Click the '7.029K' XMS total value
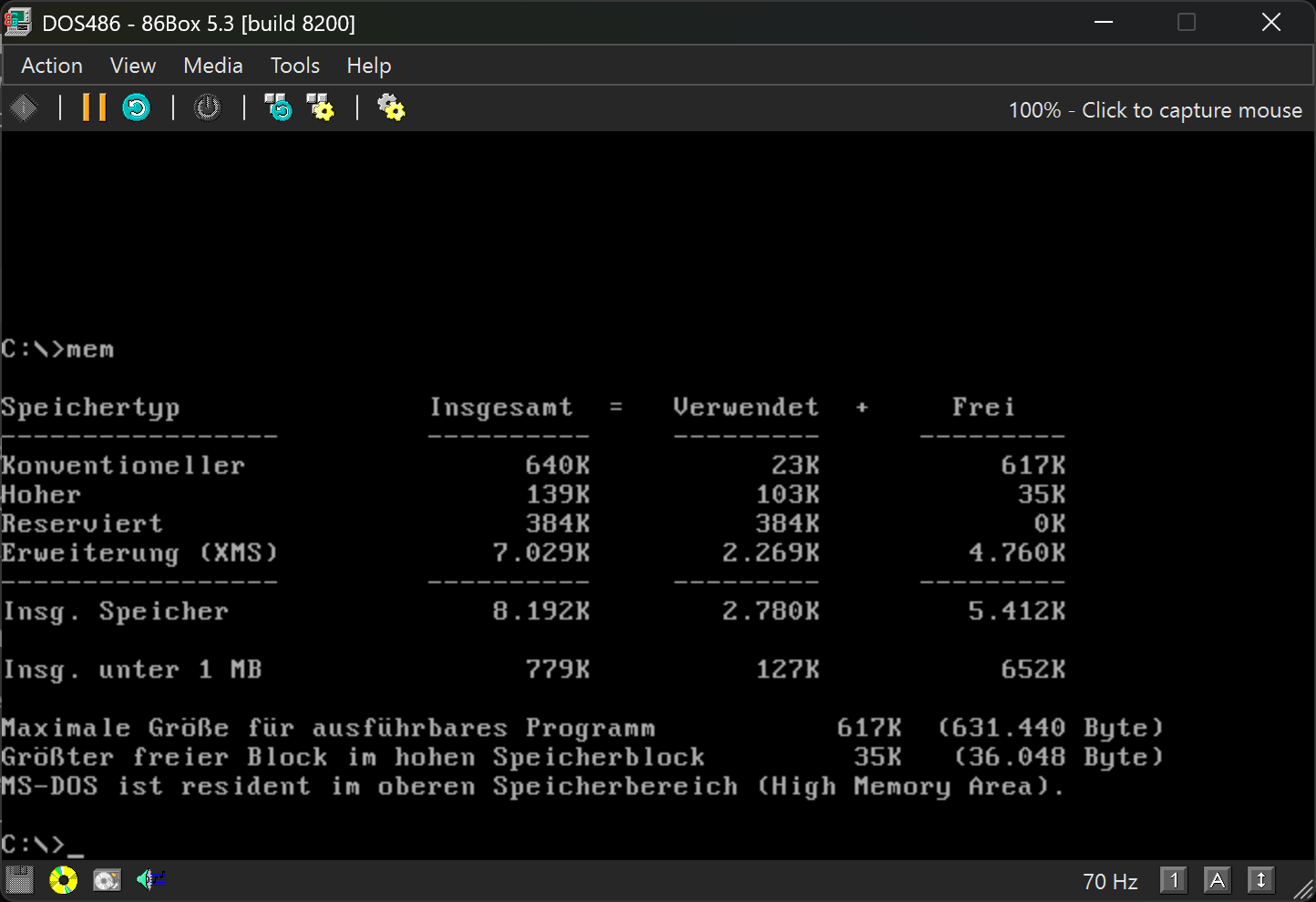This screenshot has width=1316, height=902. (x=541, y=553)
